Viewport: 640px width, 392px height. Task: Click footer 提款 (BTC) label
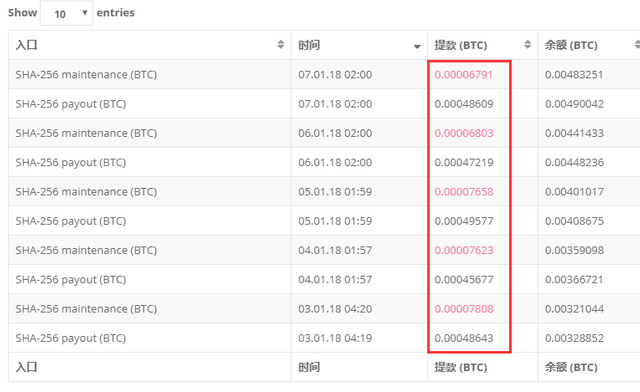click(x=460, y=368)
